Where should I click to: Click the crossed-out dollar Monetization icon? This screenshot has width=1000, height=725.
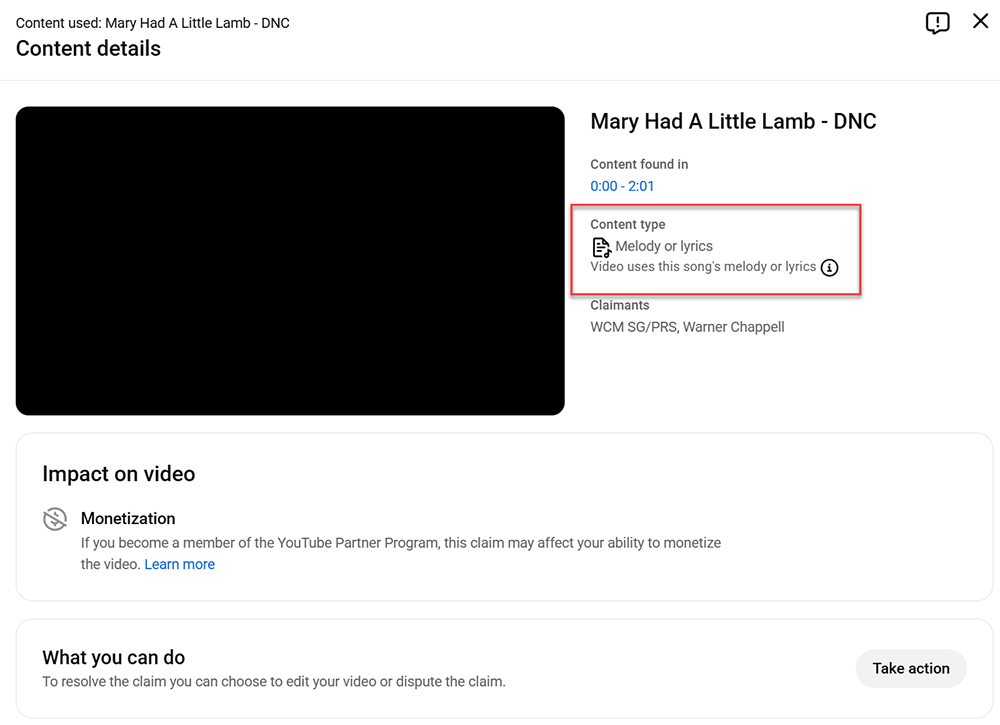[x=55, y=519]
